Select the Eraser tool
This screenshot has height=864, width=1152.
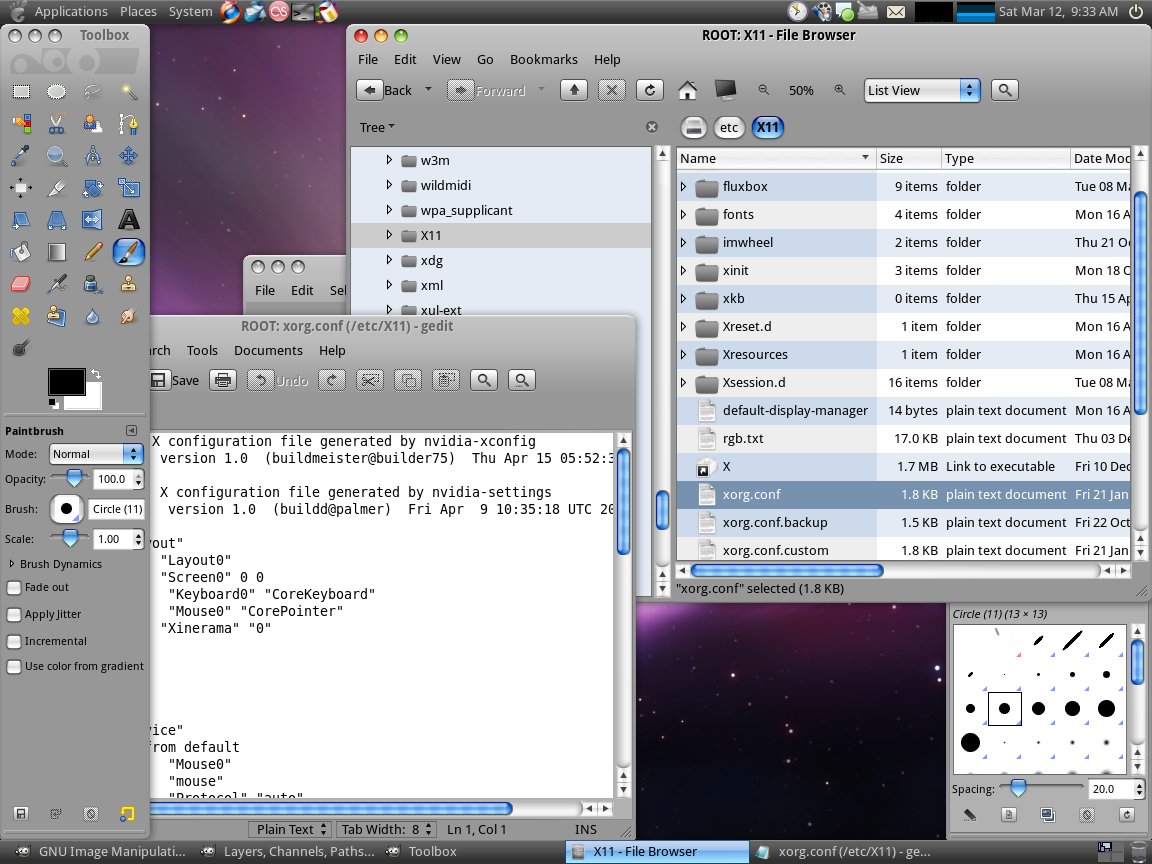click(21, 284)
